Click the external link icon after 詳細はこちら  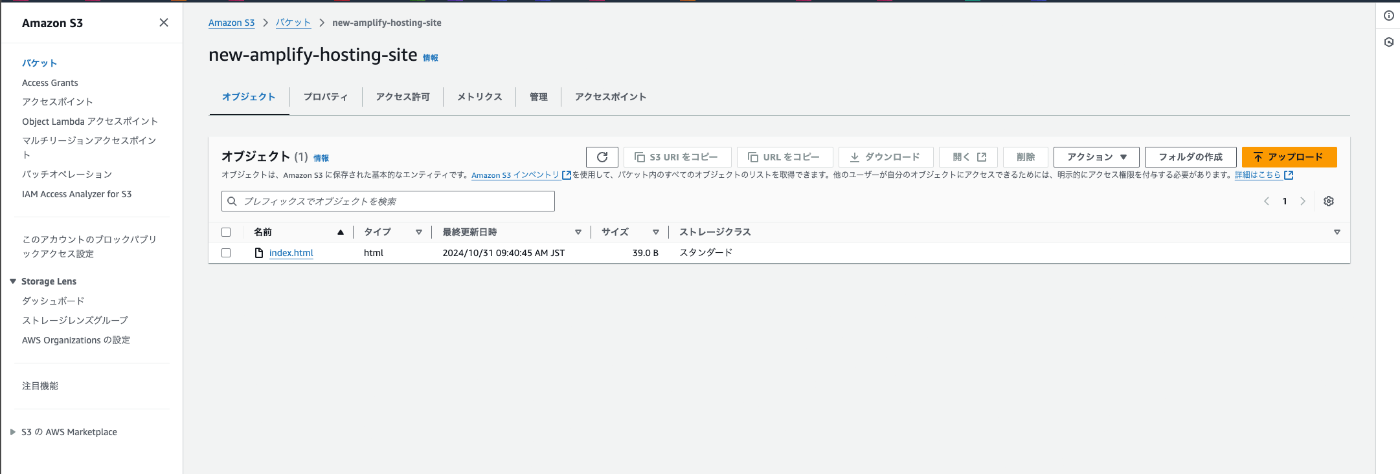click(1289, 175)
